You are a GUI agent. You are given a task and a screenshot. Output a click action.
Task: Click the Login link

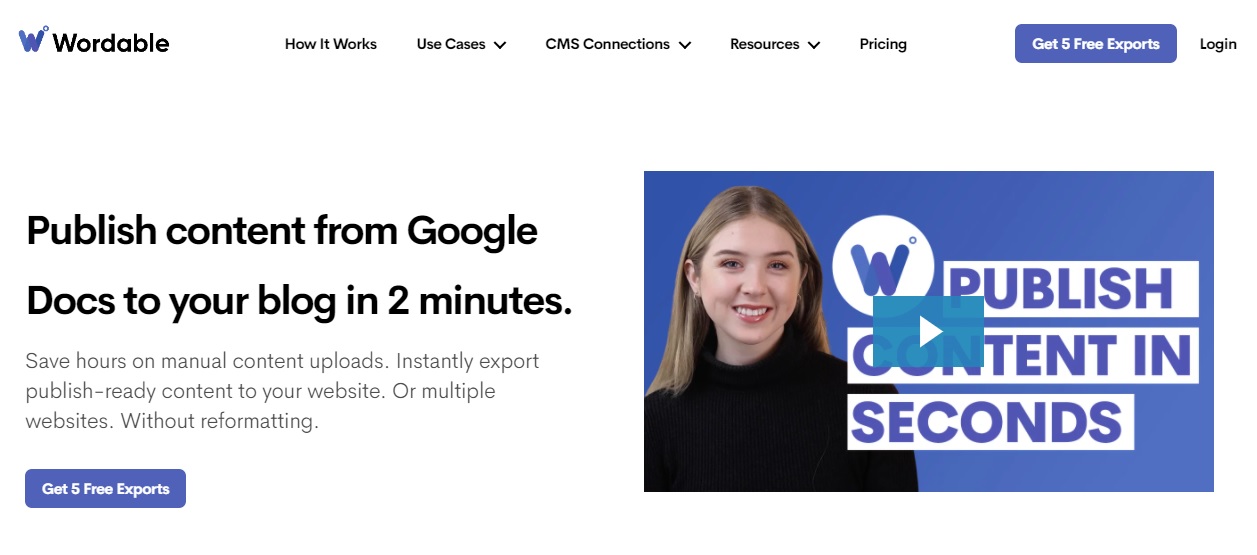(x=1218, y=44)
